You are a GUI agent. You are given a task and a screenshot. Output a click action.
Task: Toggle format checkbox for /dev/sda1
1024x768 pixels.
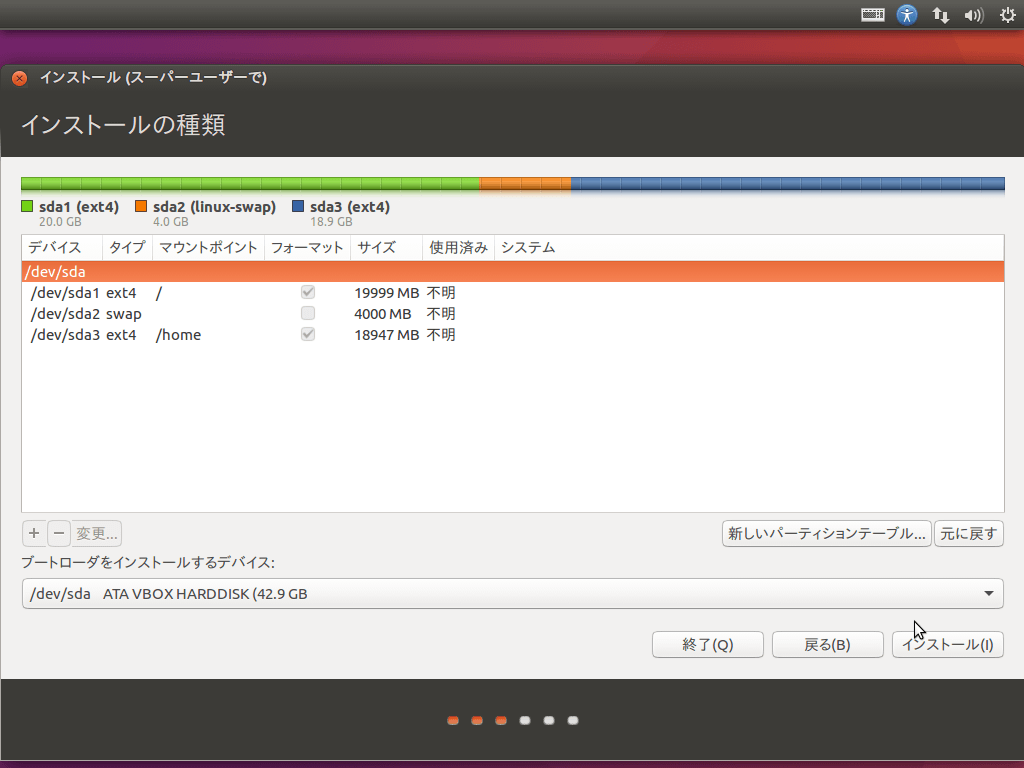coord(308,293)
